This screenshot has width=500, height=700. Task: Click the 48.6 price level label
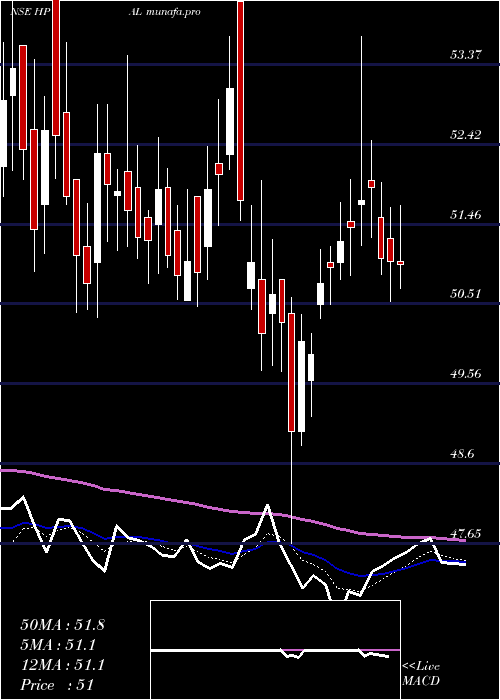[462, 454]
